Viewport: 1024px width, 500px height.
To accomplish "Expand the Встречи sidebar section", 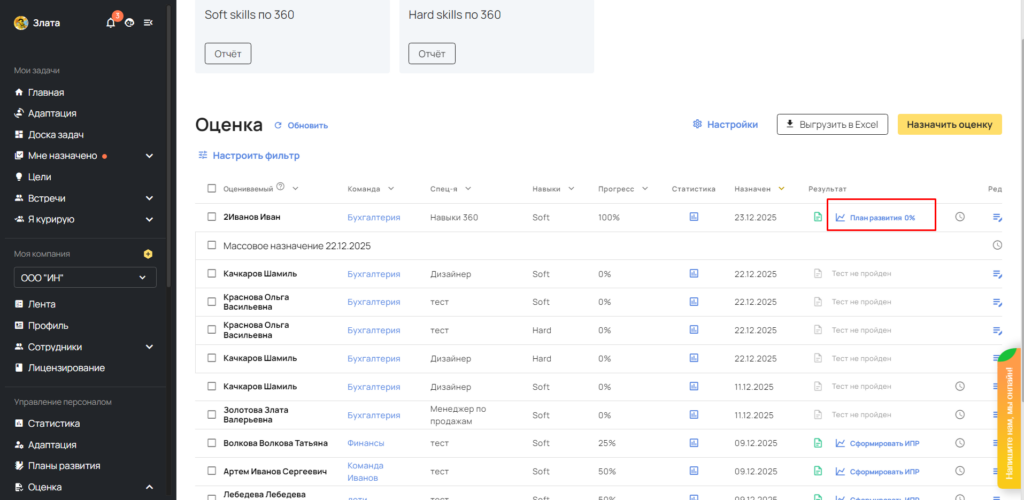I will click(x=149, y=198).
